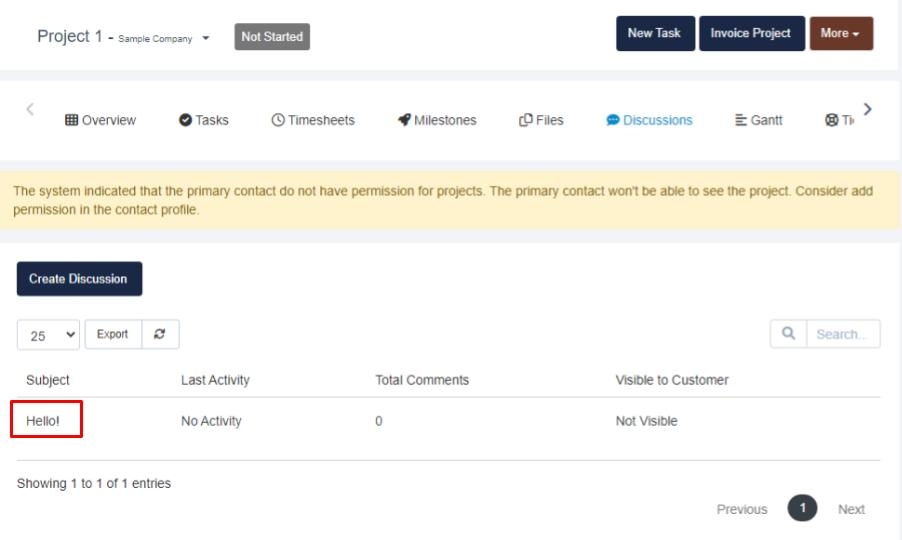Change the 25 entries per page dropdown
Viewport: 902px width, 540px height.
pos(48,335)
